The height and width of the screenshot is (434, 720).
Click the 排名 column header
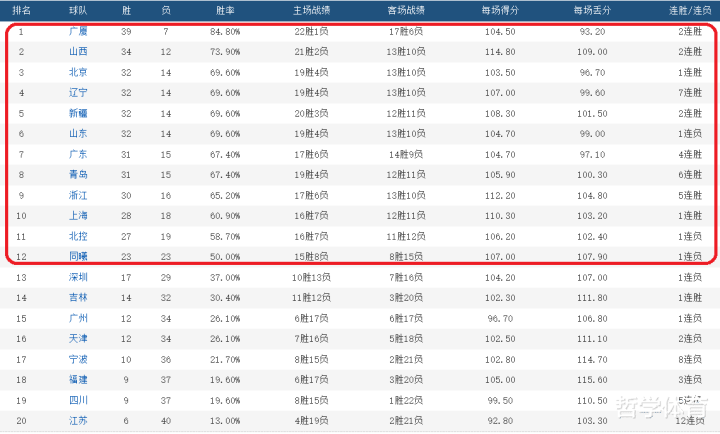(21, 11)
